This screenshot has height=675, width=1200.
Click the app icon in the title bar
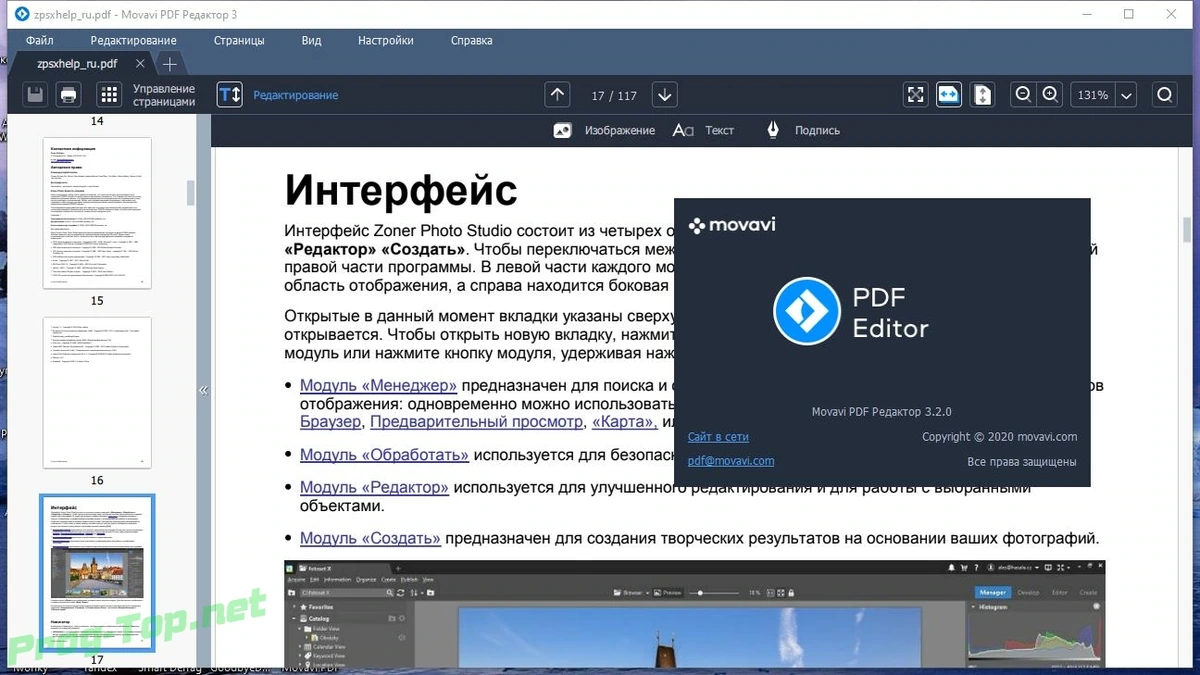21,14
